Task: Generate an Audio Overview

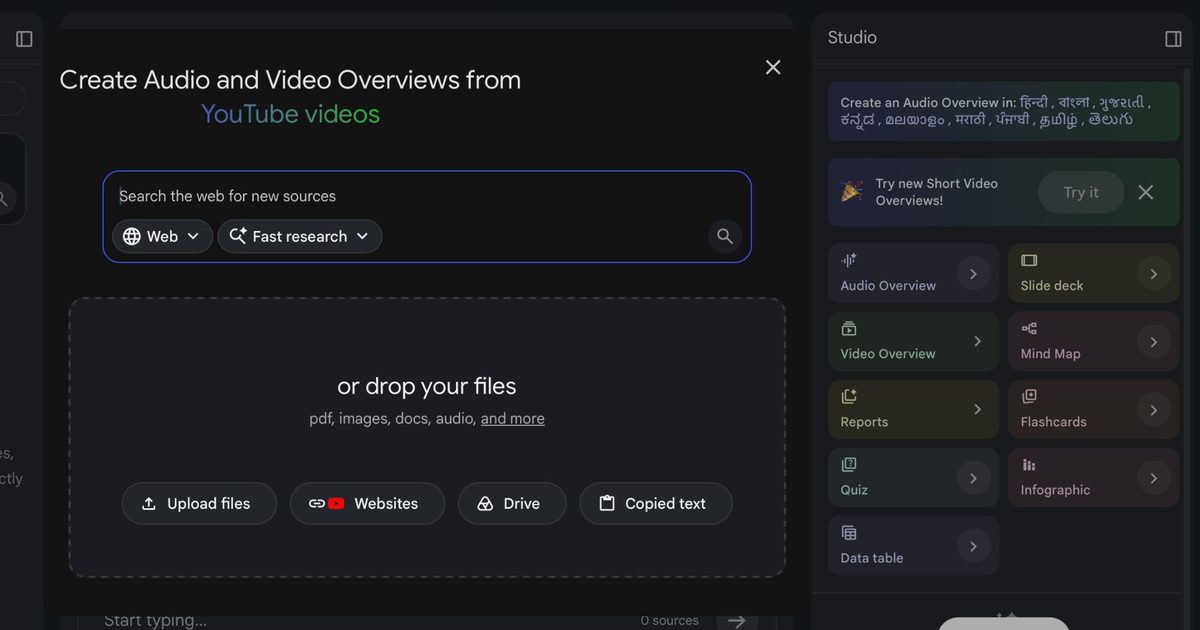Action: click(x=913, y=273)
